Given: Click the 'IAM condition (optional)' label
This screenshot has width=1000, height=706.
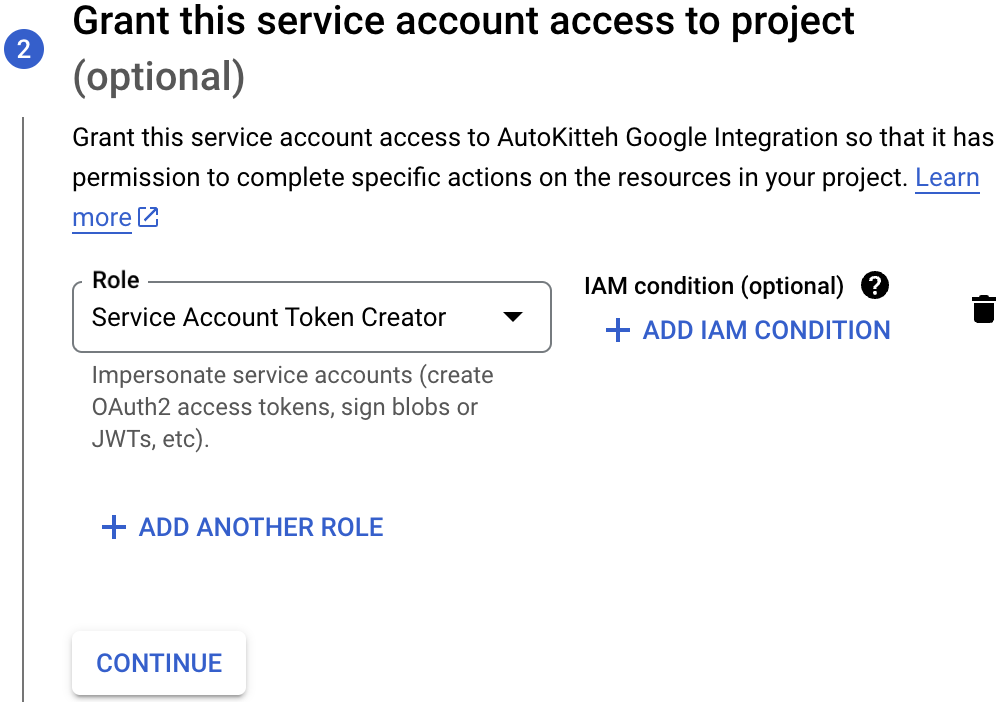Looking at the screenshot, I should pyautogui.click(x=714, y=286).
